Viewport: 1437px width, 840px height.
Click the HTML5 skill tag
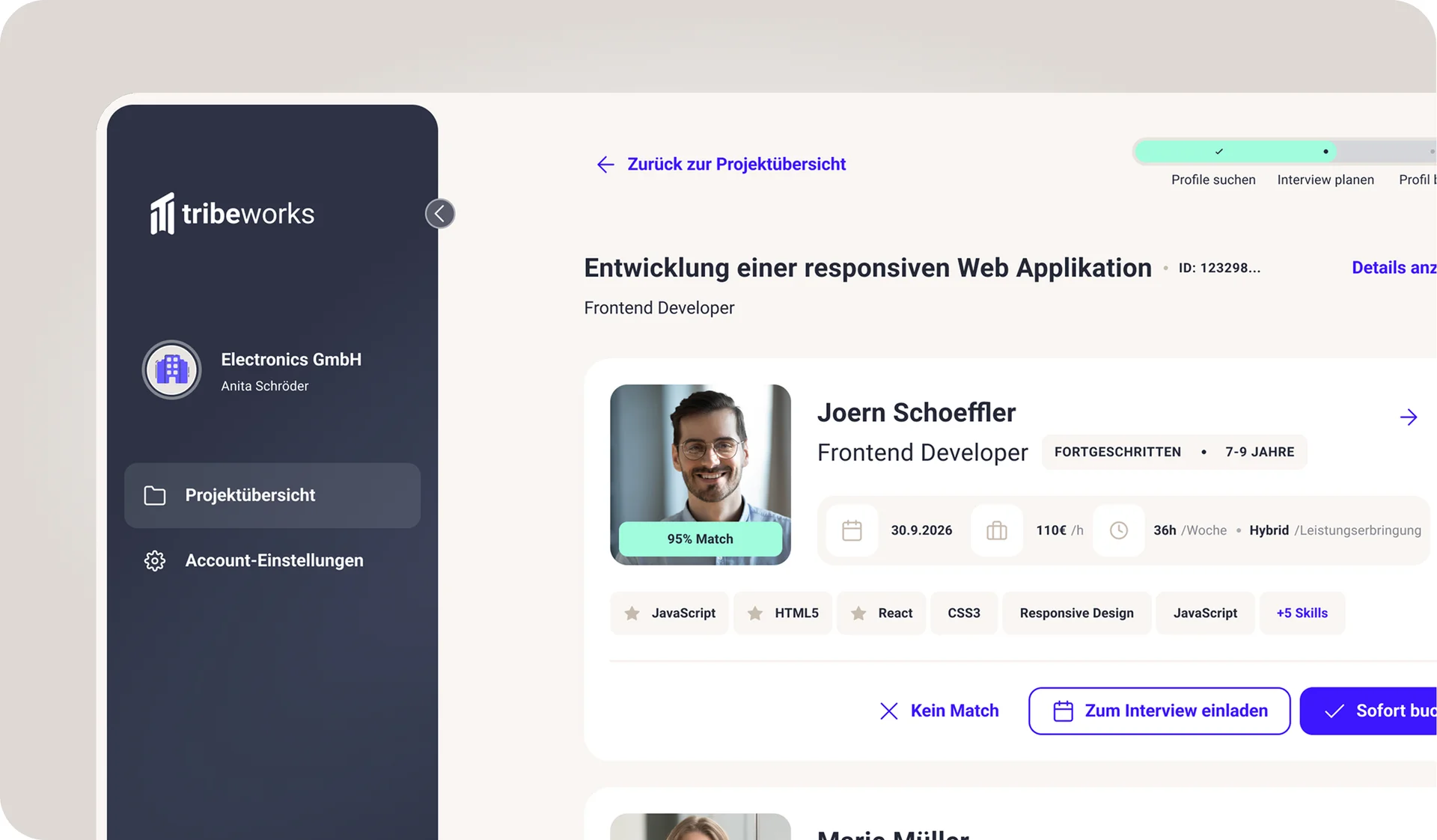[x=782, y=613]
